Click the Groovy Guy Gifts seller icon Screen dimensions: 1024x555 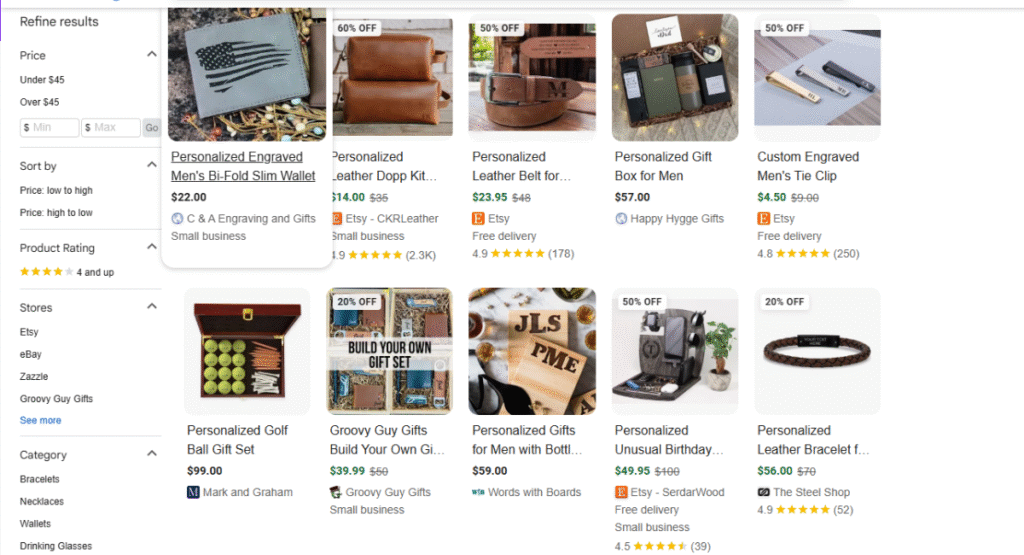pyautogui.click(x=336, y=492)
